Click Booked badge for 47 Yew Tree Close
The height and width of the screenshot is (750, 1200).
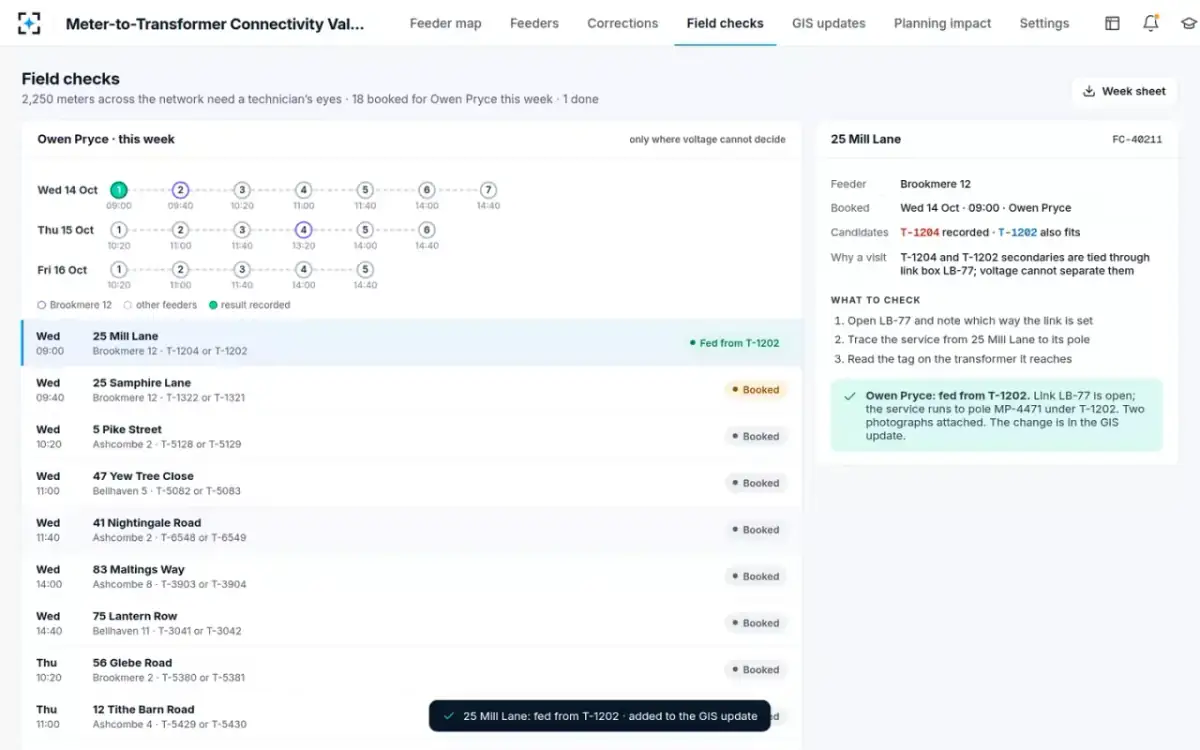coord(756,483)
